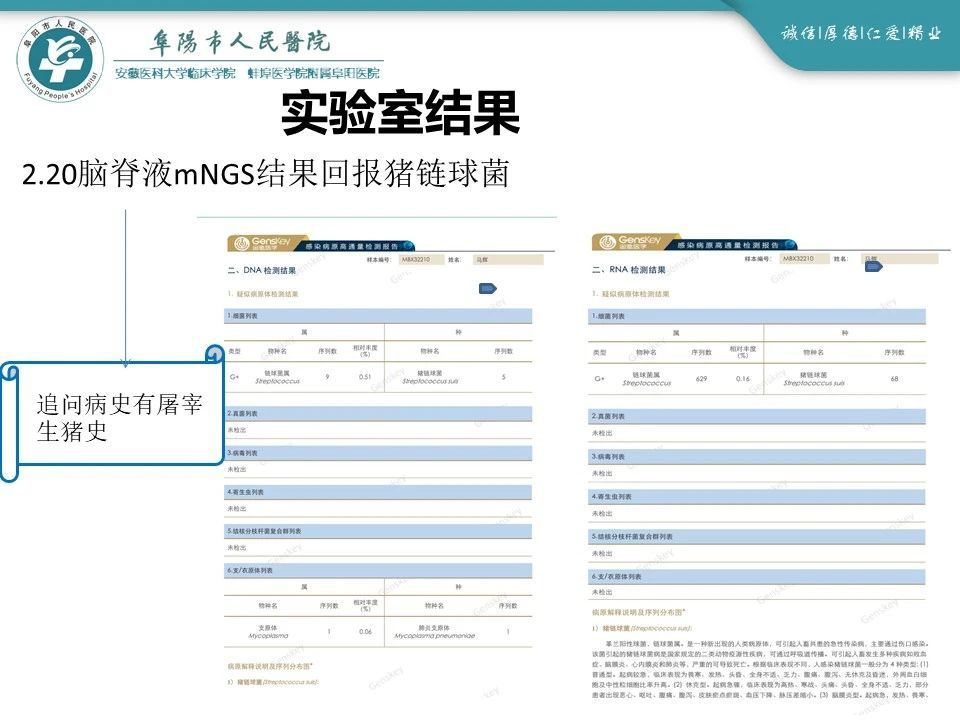960x720 pixels.
Task: Click relative abundance 0.06 in the Mycoplasma row
Action: pyautogui.click(x=366, y=632)
